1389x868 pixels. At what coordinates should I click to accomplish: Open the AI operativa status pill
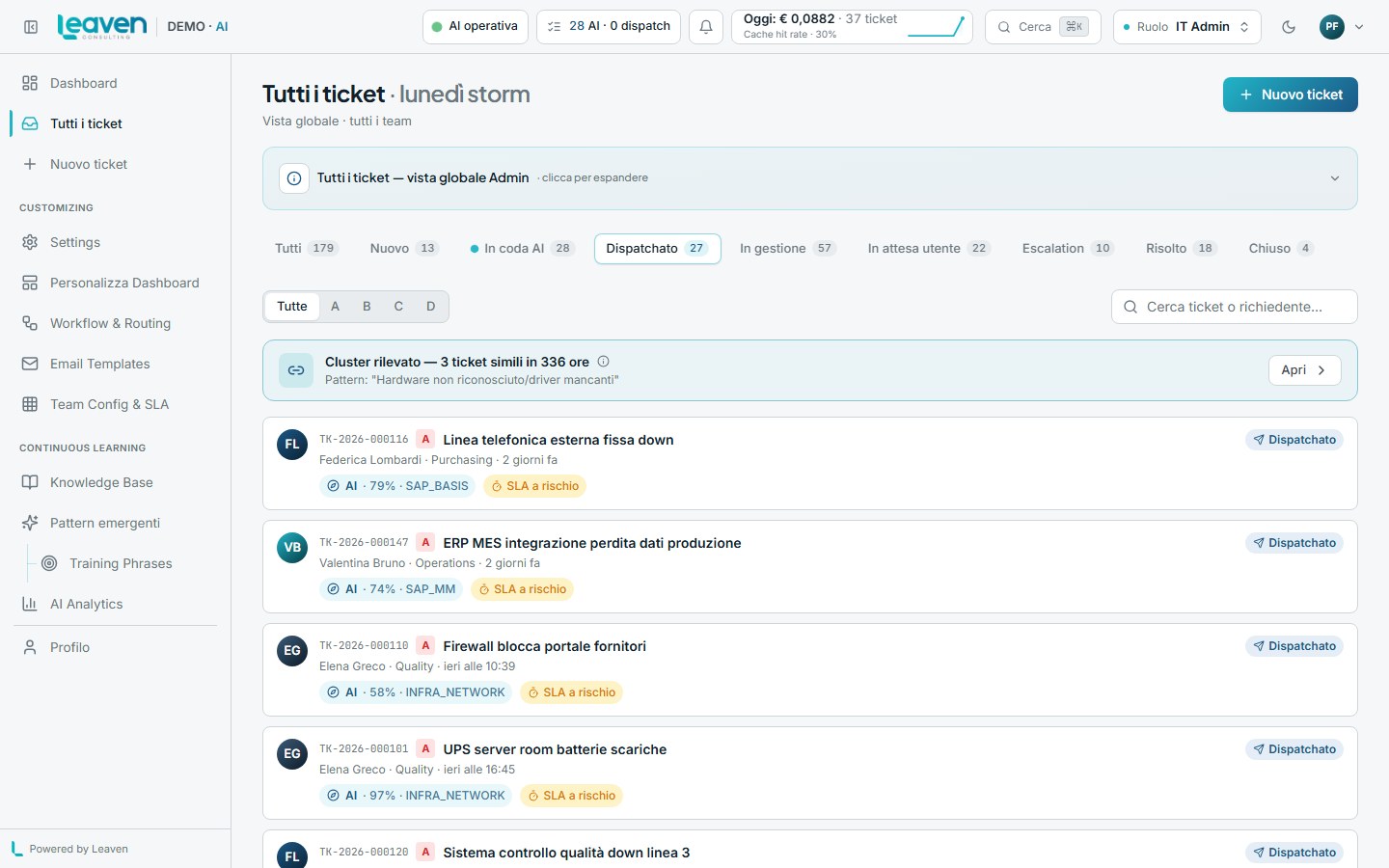[x=476, y=27]
